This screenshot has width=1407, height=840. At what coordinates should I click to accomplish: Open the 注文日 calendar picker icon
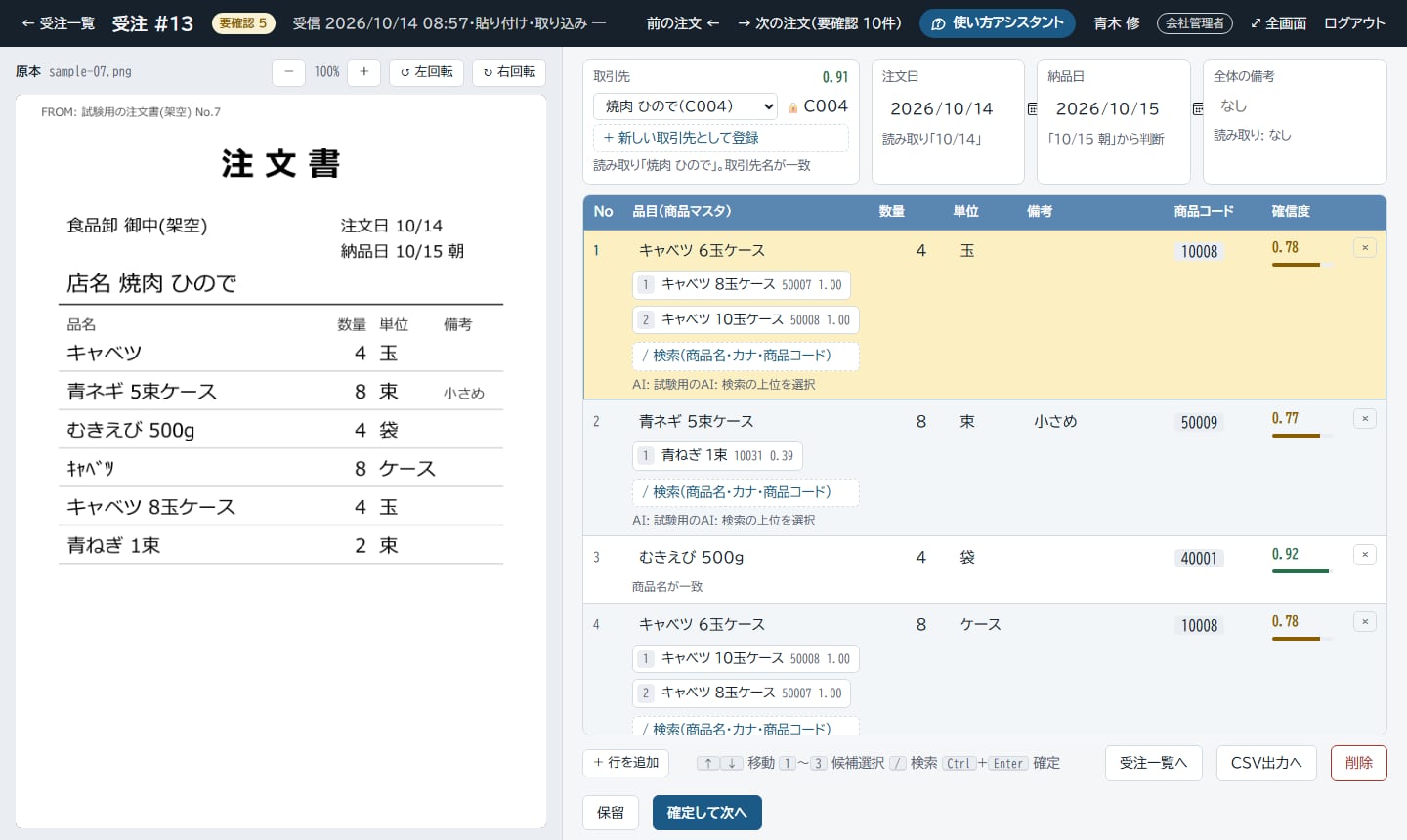[x=1032, y=108]
